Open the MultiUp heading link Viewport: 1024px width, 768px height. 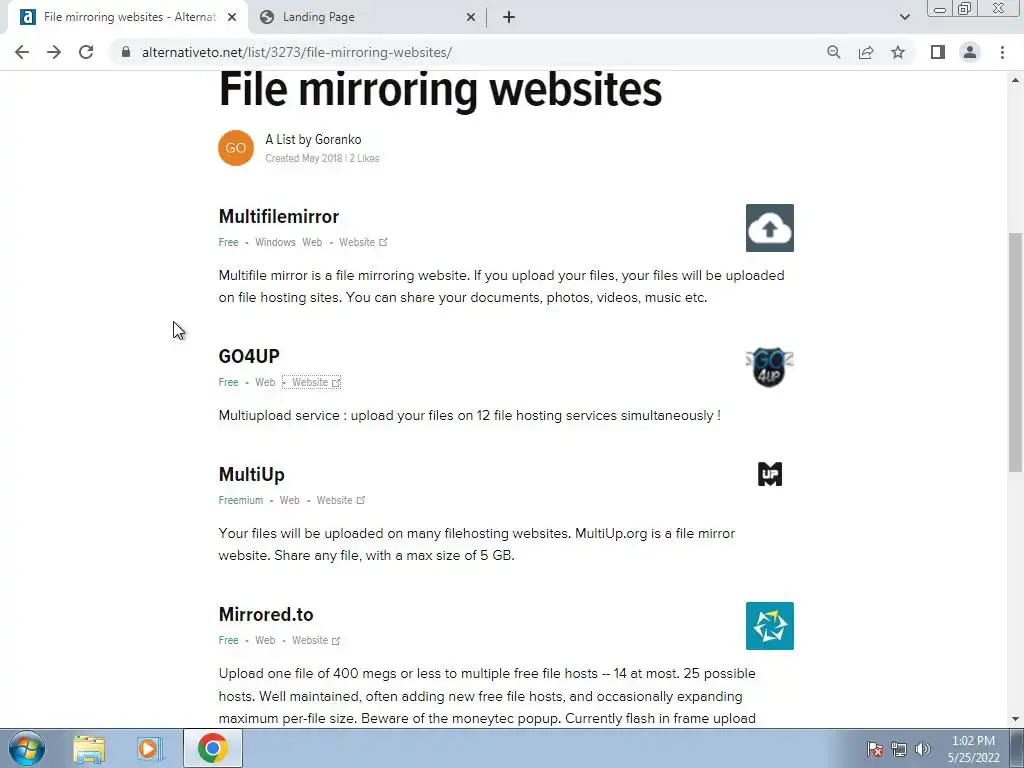tap(251, 474)
